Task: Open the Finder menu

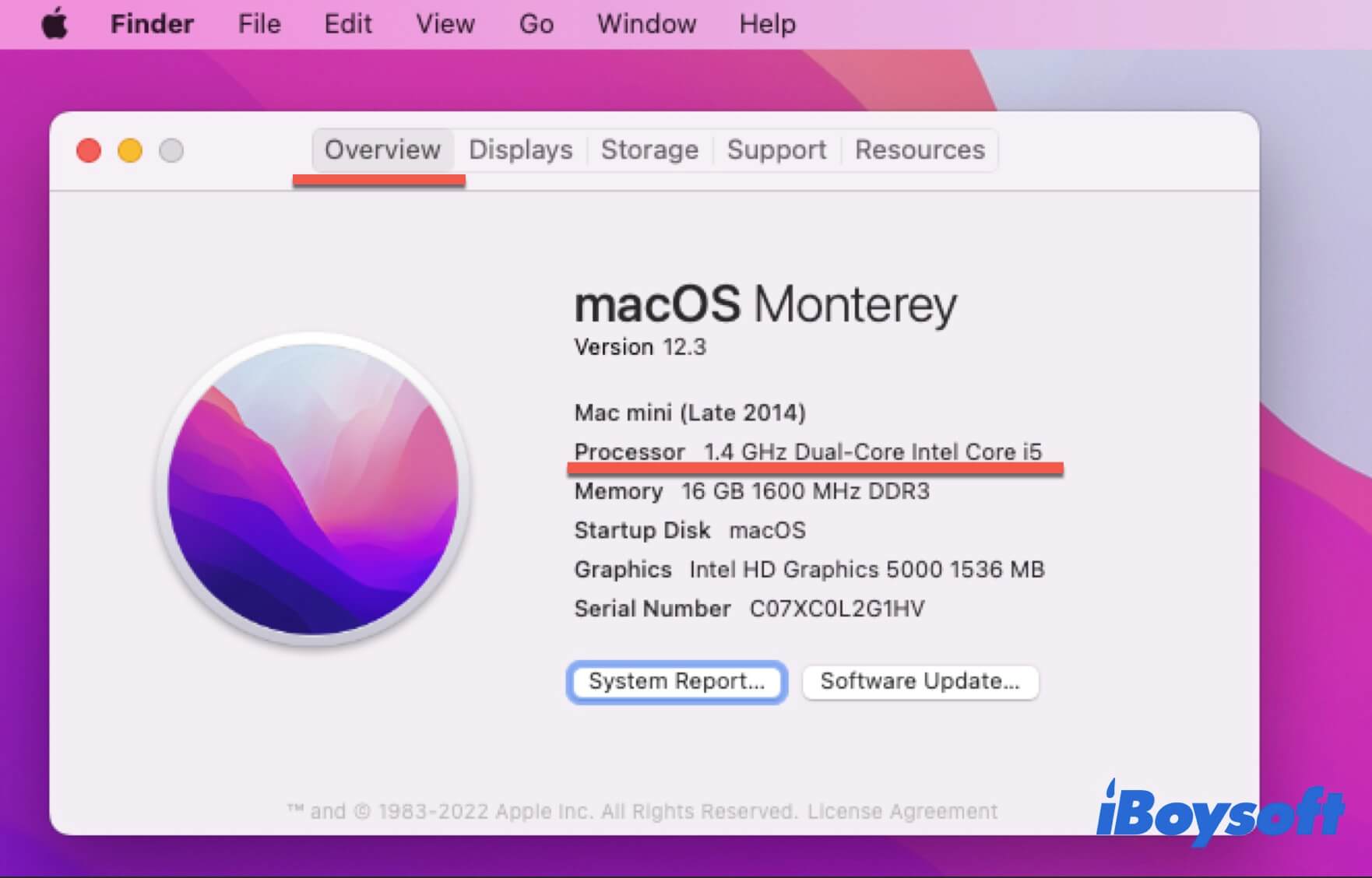Action: click(x=152, y=23)
